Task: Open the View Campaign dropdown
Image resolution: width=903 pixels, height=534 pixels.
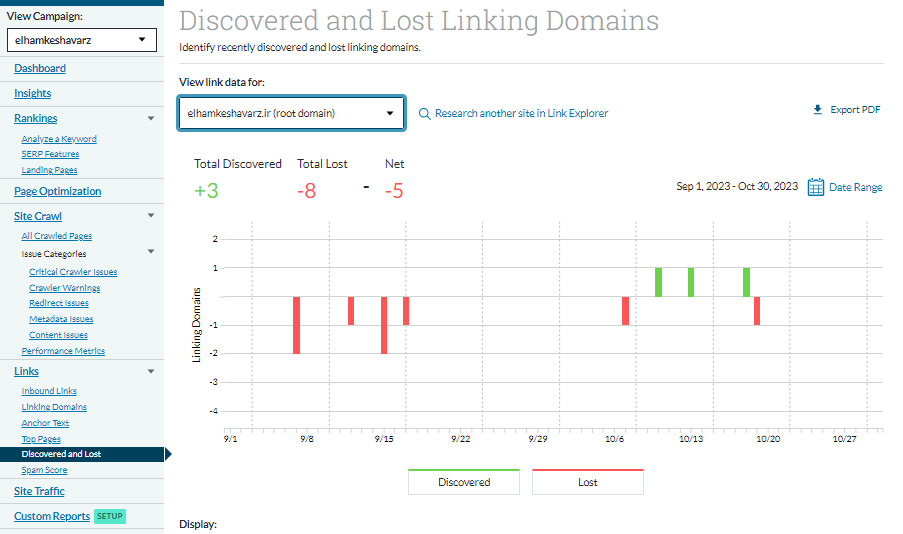Action: tap(81, 40)
